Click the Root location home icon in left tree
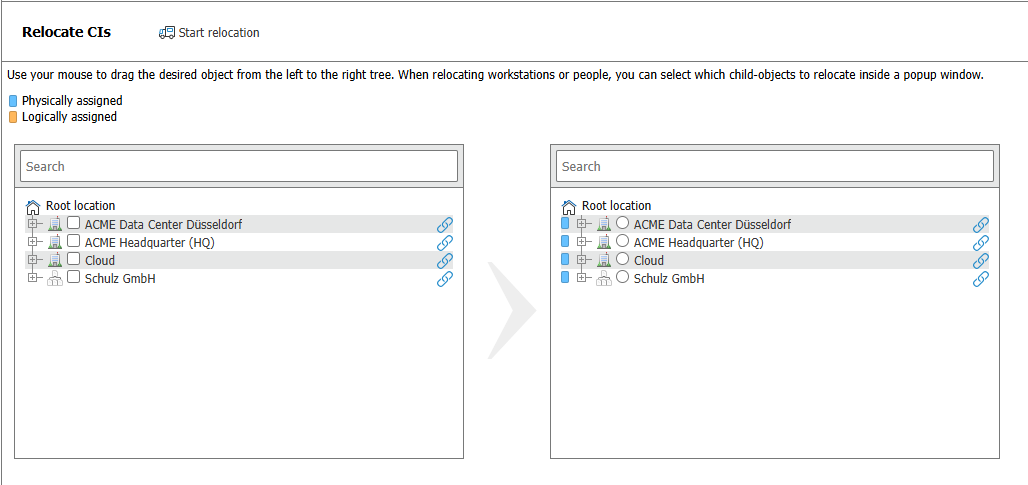This screenshot has width=1028, height=485. coord(33,207)
